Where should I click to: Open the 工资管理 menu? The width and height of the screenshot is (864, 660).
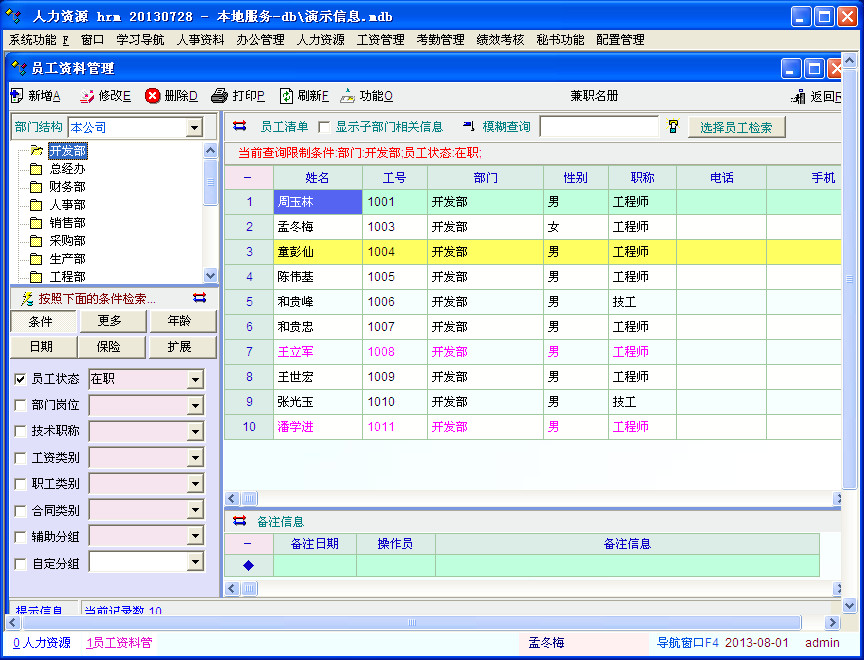(381, 40)
